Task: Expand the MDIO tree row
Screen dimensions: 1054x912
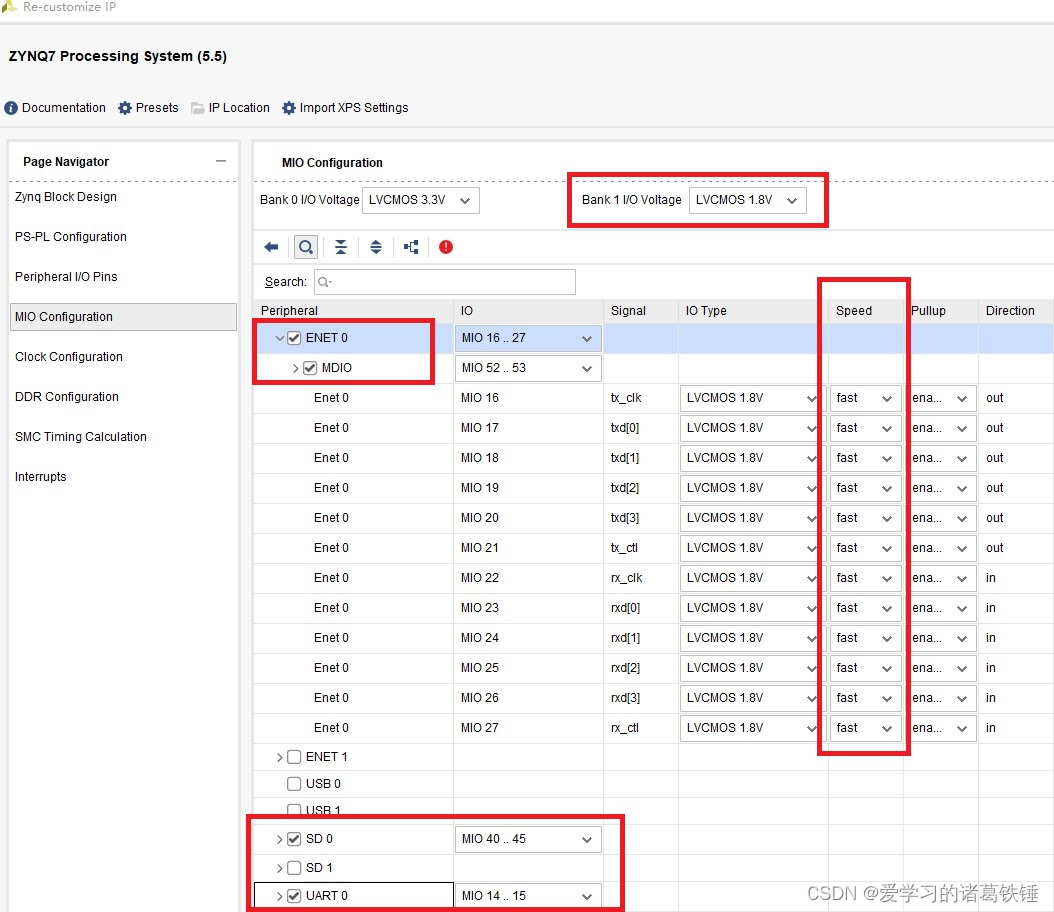Action: (x=295, y=368)
